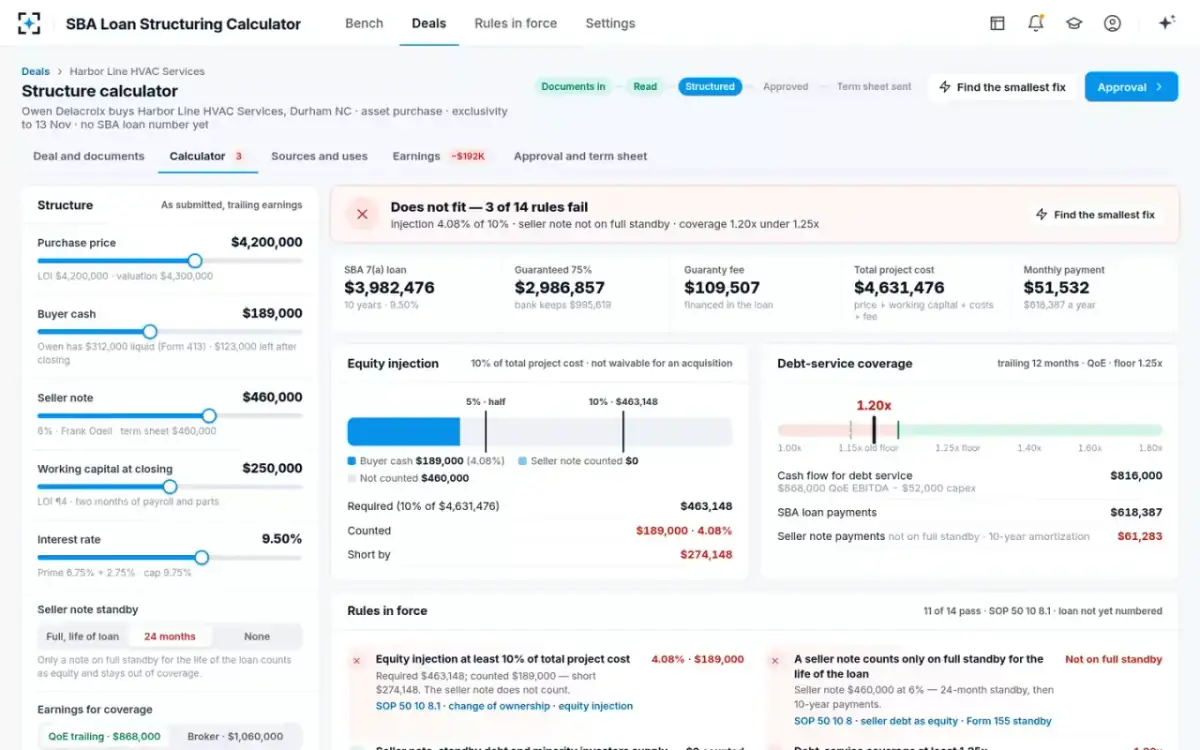
Task: Adjust the Seller note slider handle
Action: pos(209,415)
